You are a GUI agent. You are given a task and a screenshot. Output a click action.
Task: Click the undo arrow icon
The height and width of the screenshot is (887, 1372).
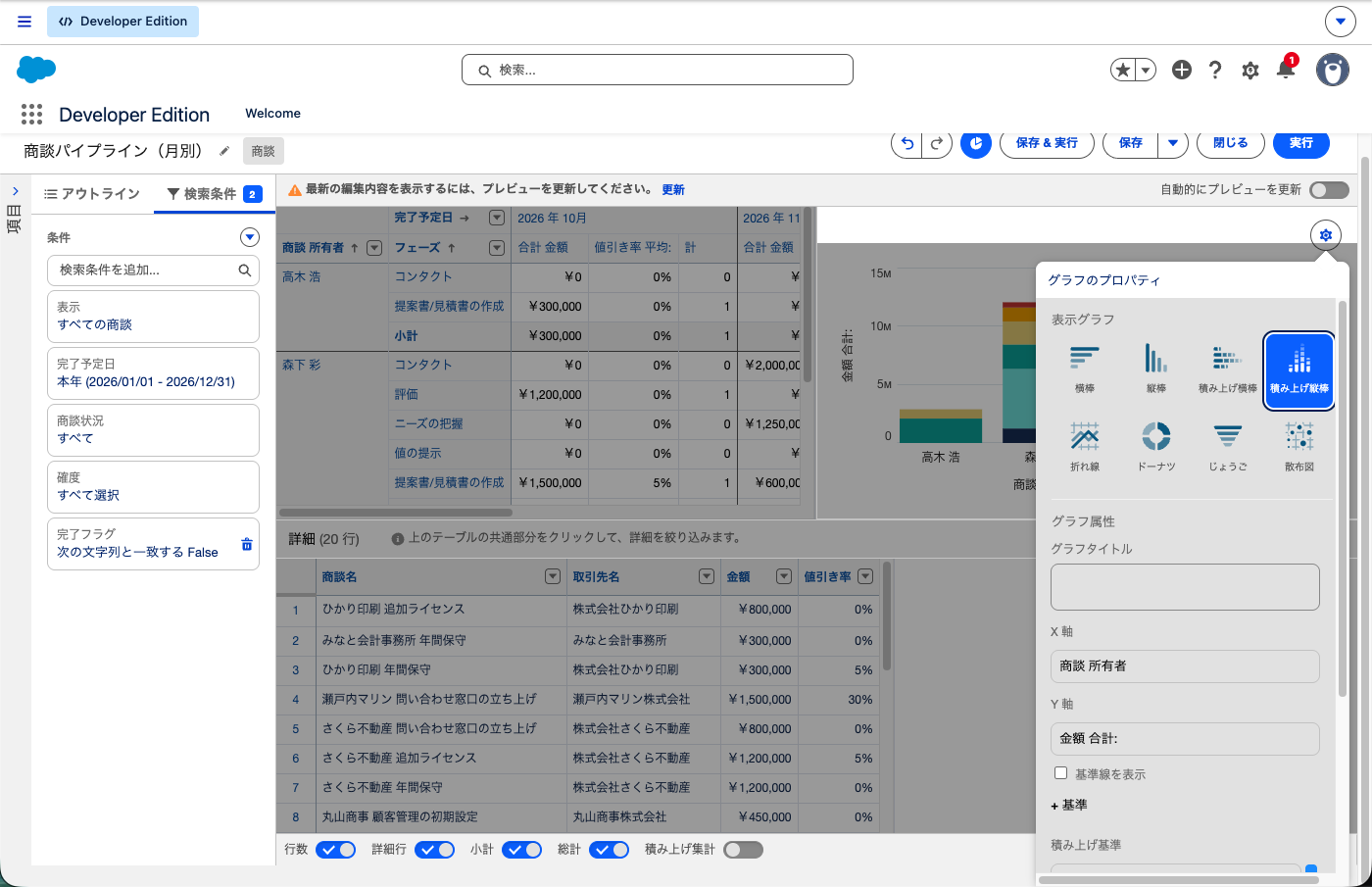906,143
